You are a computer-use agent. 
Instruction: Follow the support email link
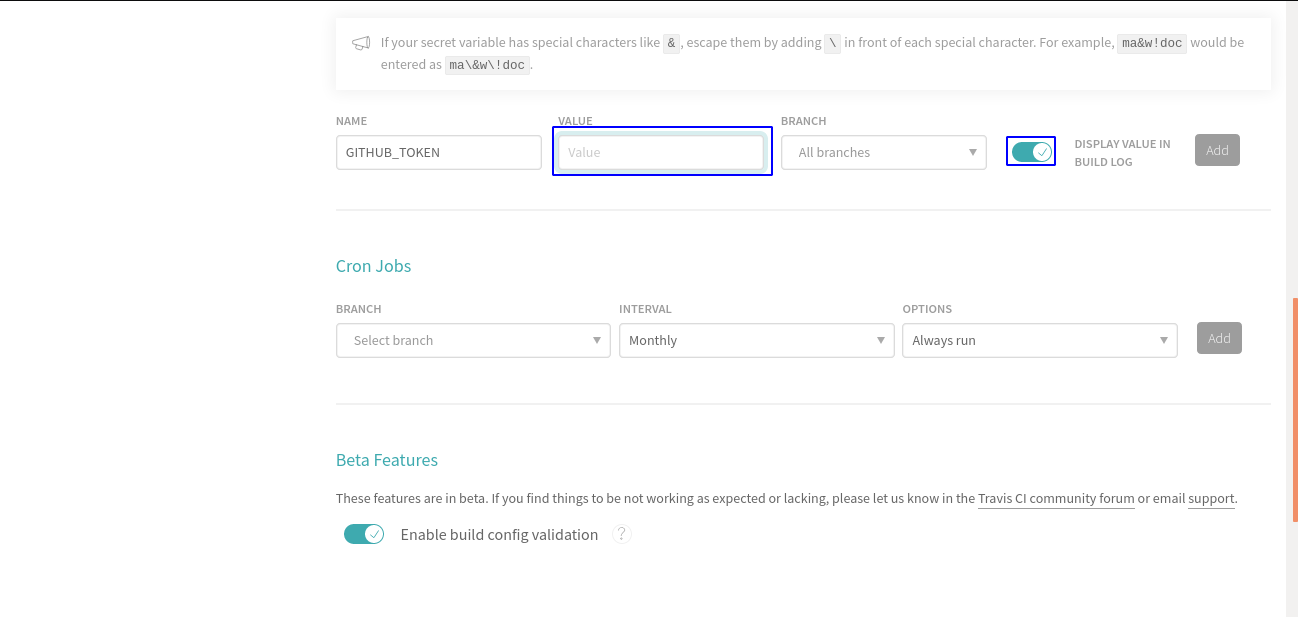pyautogui.click(x=1211, y=498)
